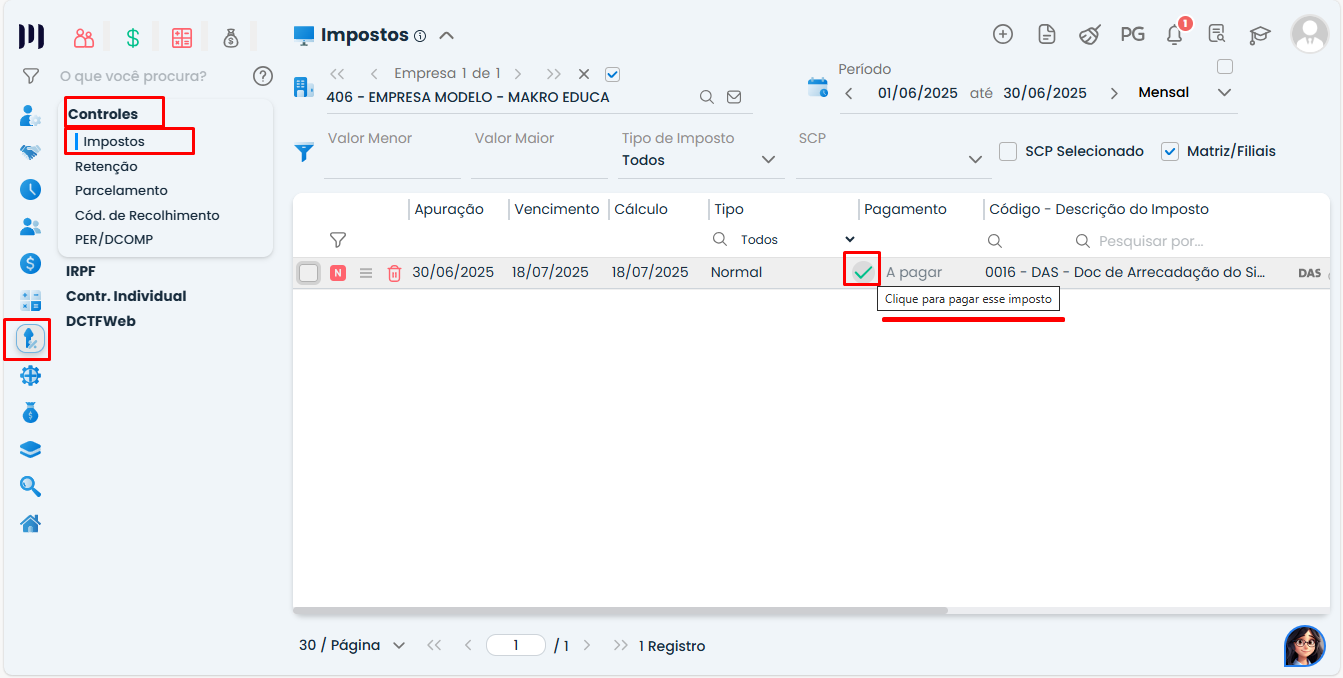Open the help question mark icon
Image resolution: width=1343 pixels, height=678 pixels.
pos(263,76)
